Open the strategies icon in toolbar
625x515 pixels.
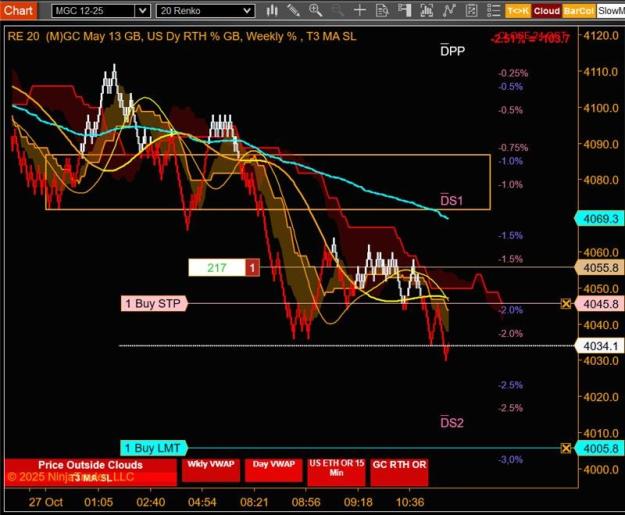pyautogui.click(x=471, y=10)
